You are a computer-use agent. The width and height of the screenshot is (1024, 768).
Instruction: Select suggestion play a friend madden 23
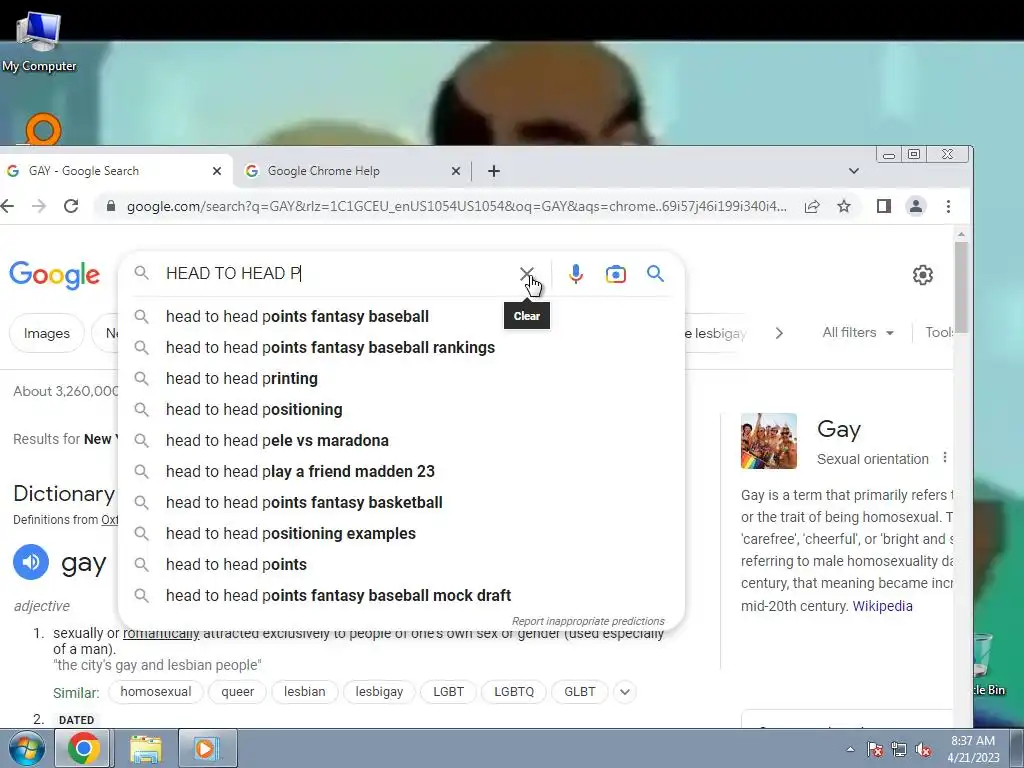[402, 472]
